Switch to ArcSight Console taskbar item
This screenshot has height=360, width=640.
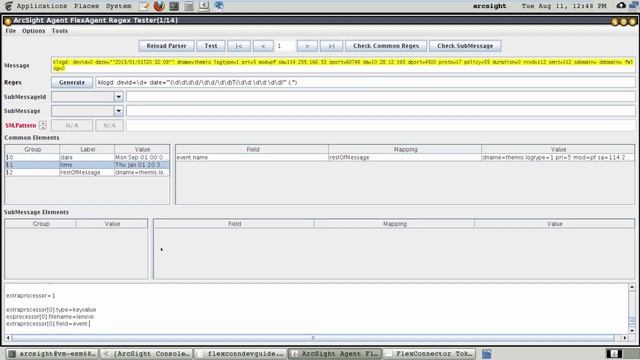[x=147, y=353]
